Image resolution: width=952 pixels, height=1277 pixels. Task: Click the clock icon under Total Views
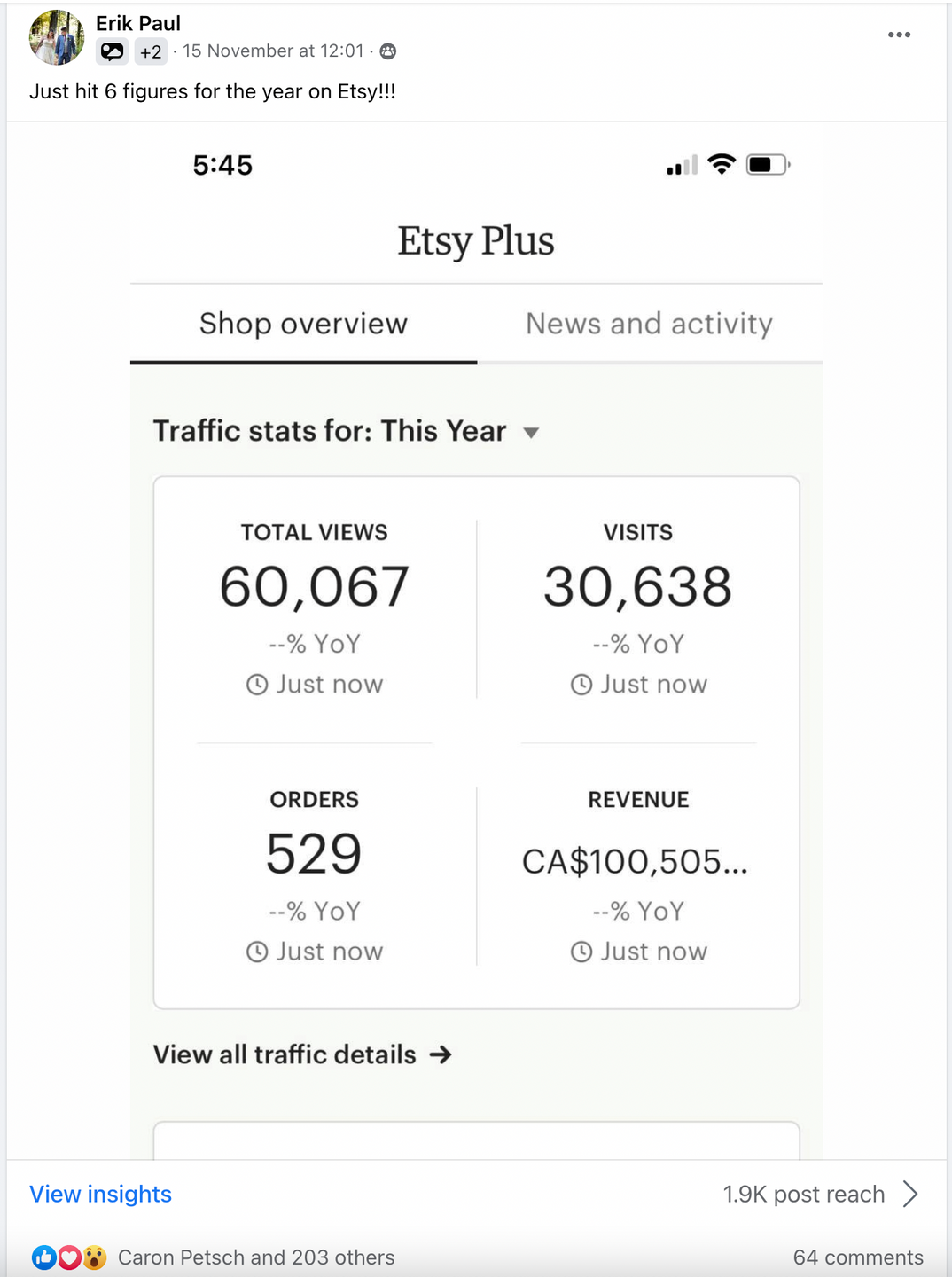pos(257,685)
